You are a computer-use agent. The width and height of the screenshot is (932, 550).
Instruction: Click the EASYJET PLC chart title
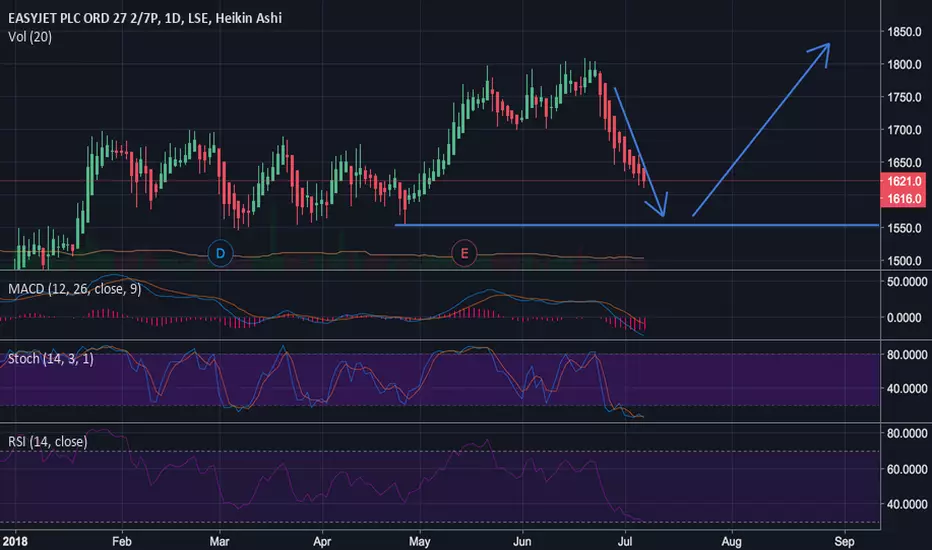145,18
